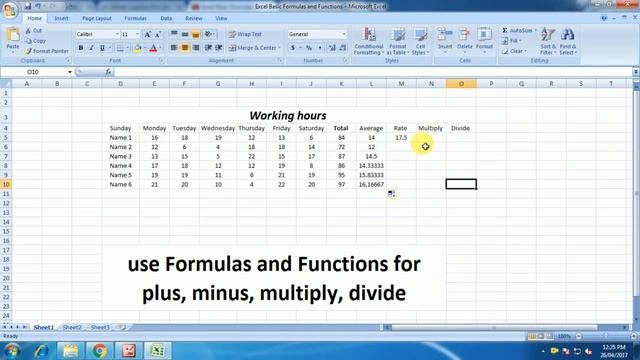Open Excel from the Windows taskbar
This screenshot has height=360, width=640.
pyautogui.click(x=158, y=351)
